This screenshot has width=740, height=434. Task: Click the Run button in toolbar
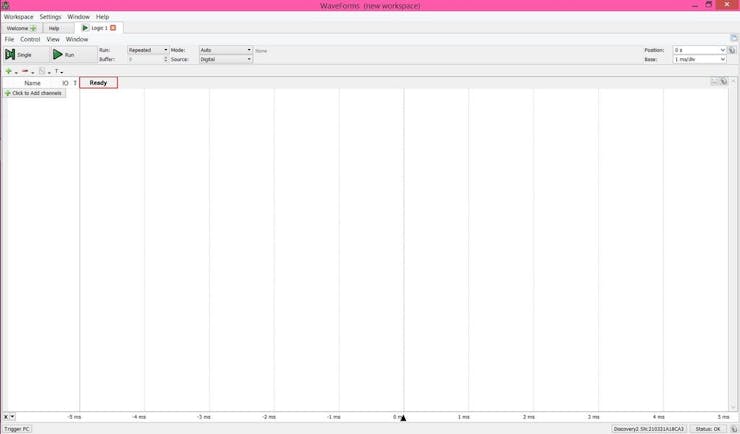(74, 55)
